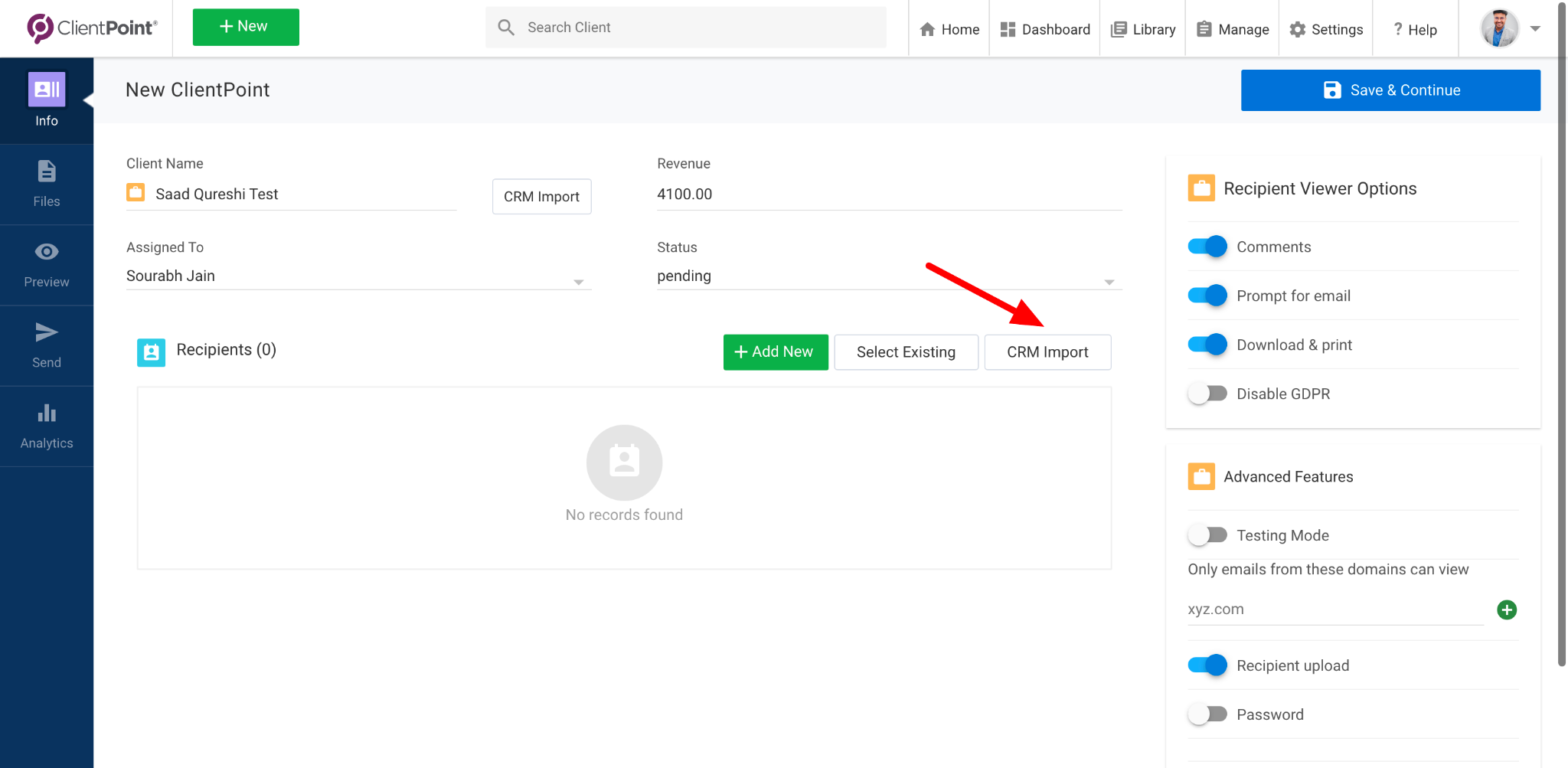This screenshot has height=768, width=1568.
Task: Toggle Download & print switch
Action: (x=1207, y=345)
